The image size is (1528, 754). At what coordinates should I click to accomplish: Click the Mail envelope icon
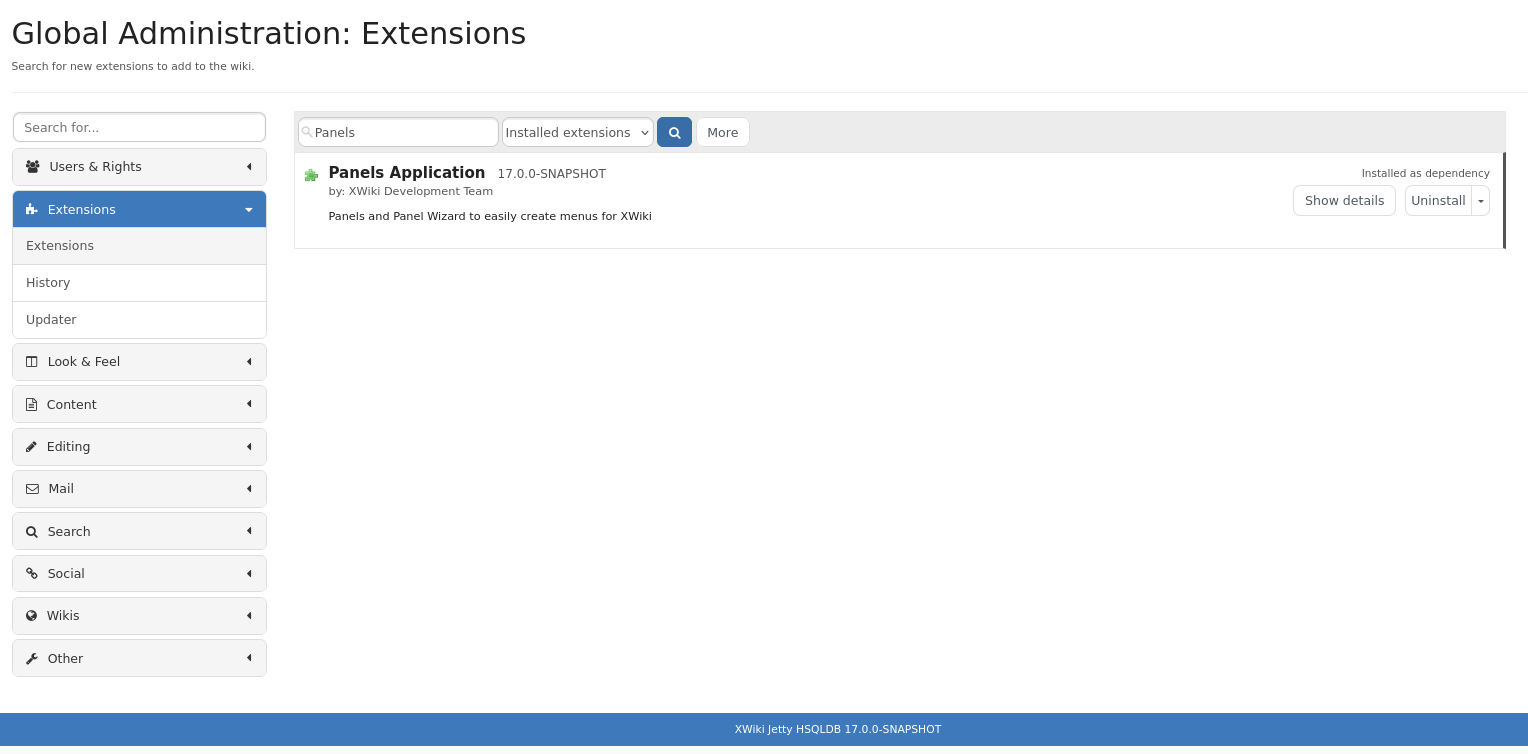pos(32,489)
